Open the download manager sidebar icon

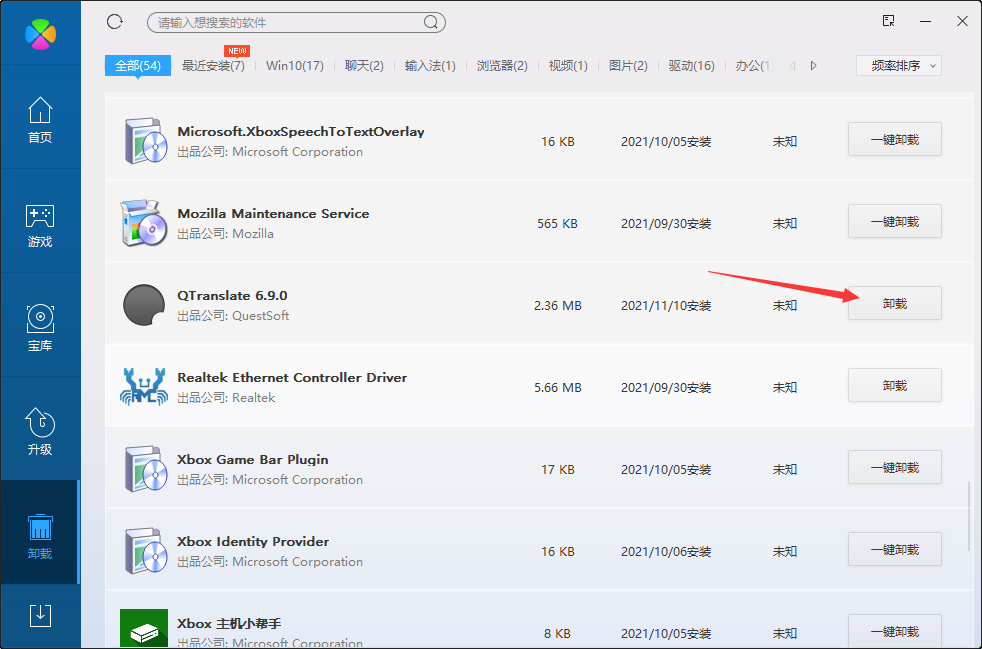40,616
